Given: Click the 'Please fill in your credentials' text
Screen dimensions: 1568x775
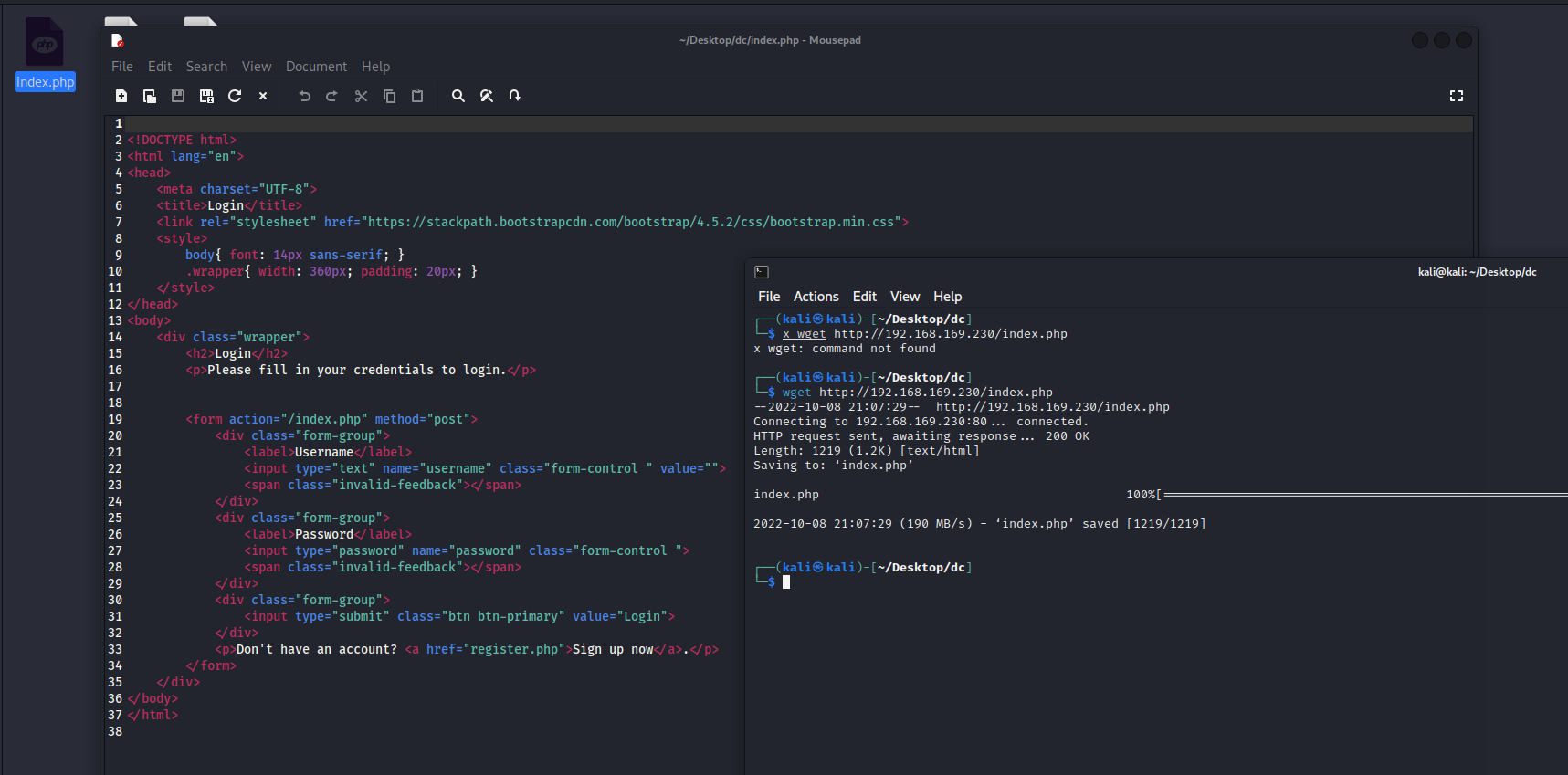Looking at the screenshot, I should point(356,370).
